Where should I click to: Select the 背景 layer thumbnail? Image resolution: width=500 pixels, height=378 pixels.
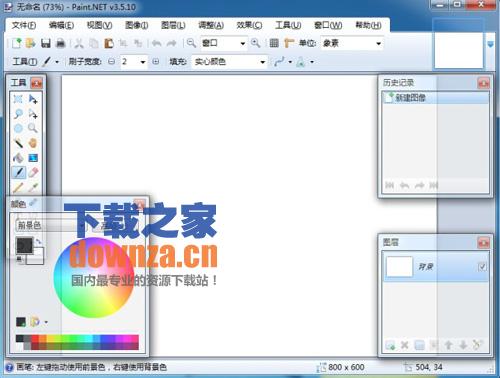(x=399, y=267)
